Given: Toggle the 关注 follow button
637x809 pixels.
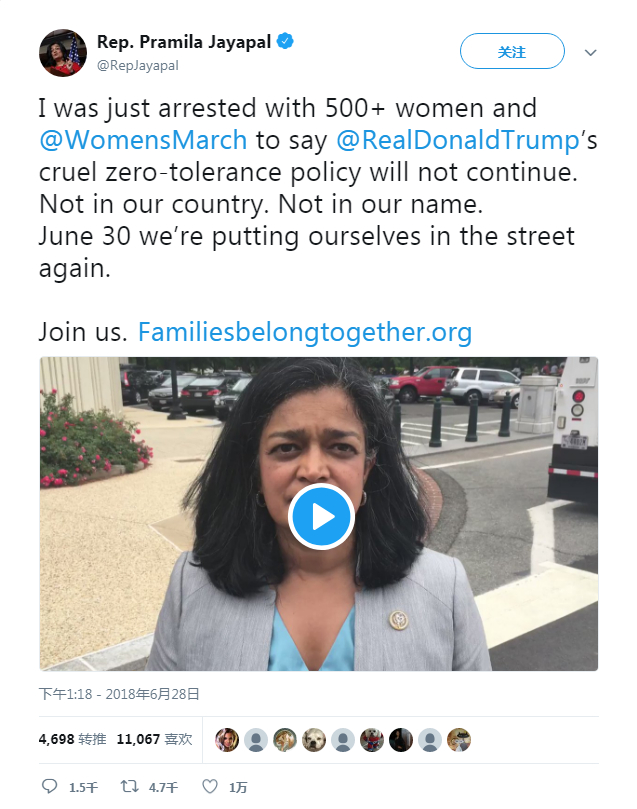Looking at the screenshot, I should [512, 52].
